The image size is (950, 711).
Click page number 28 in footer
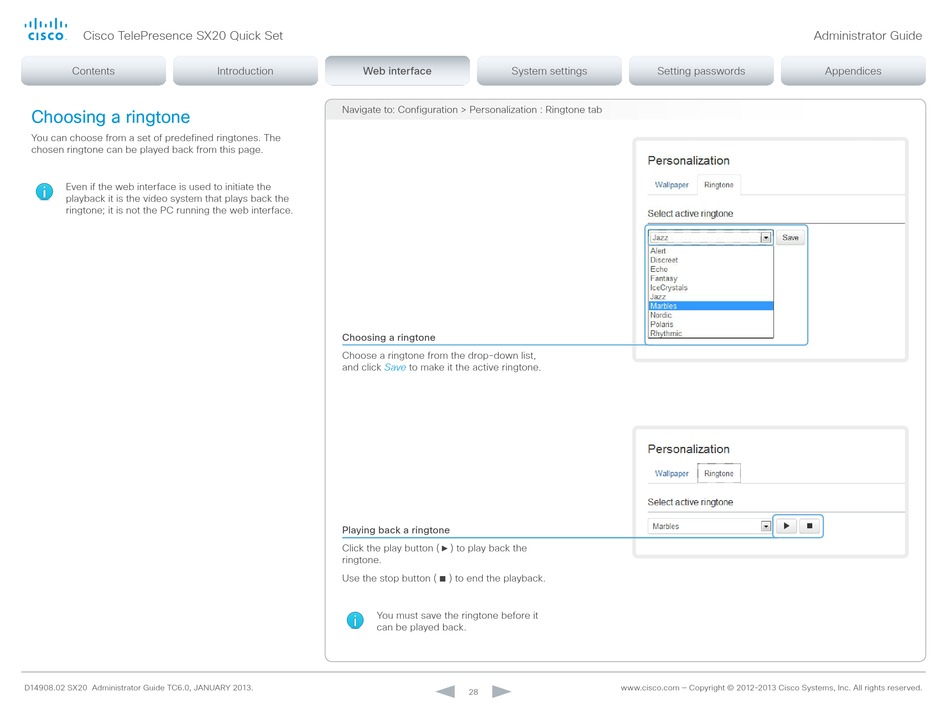pos(473,692)
